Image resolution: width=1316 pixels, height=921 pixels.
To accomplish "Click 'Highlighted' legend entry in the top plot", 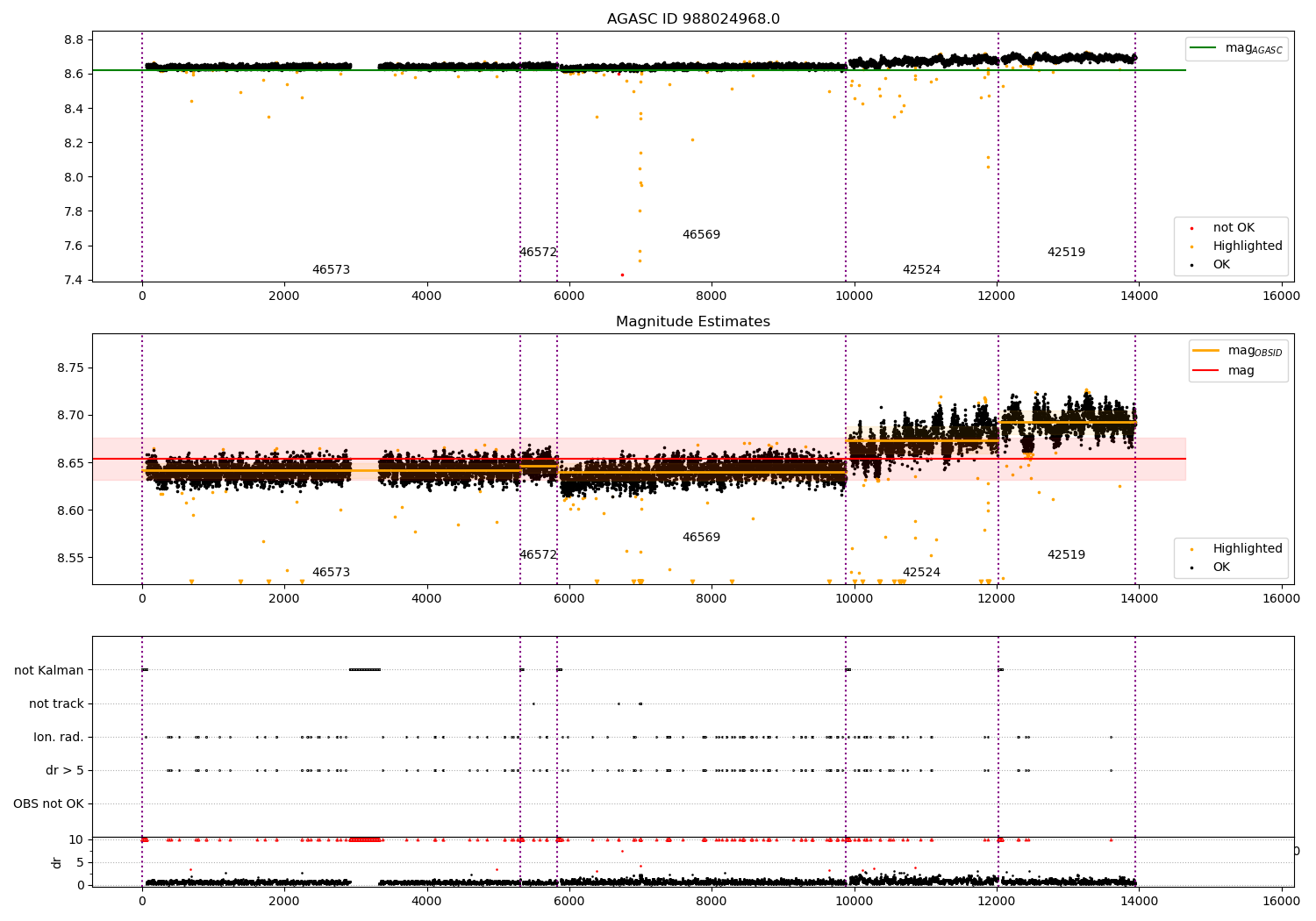I will pos(1237,246).
